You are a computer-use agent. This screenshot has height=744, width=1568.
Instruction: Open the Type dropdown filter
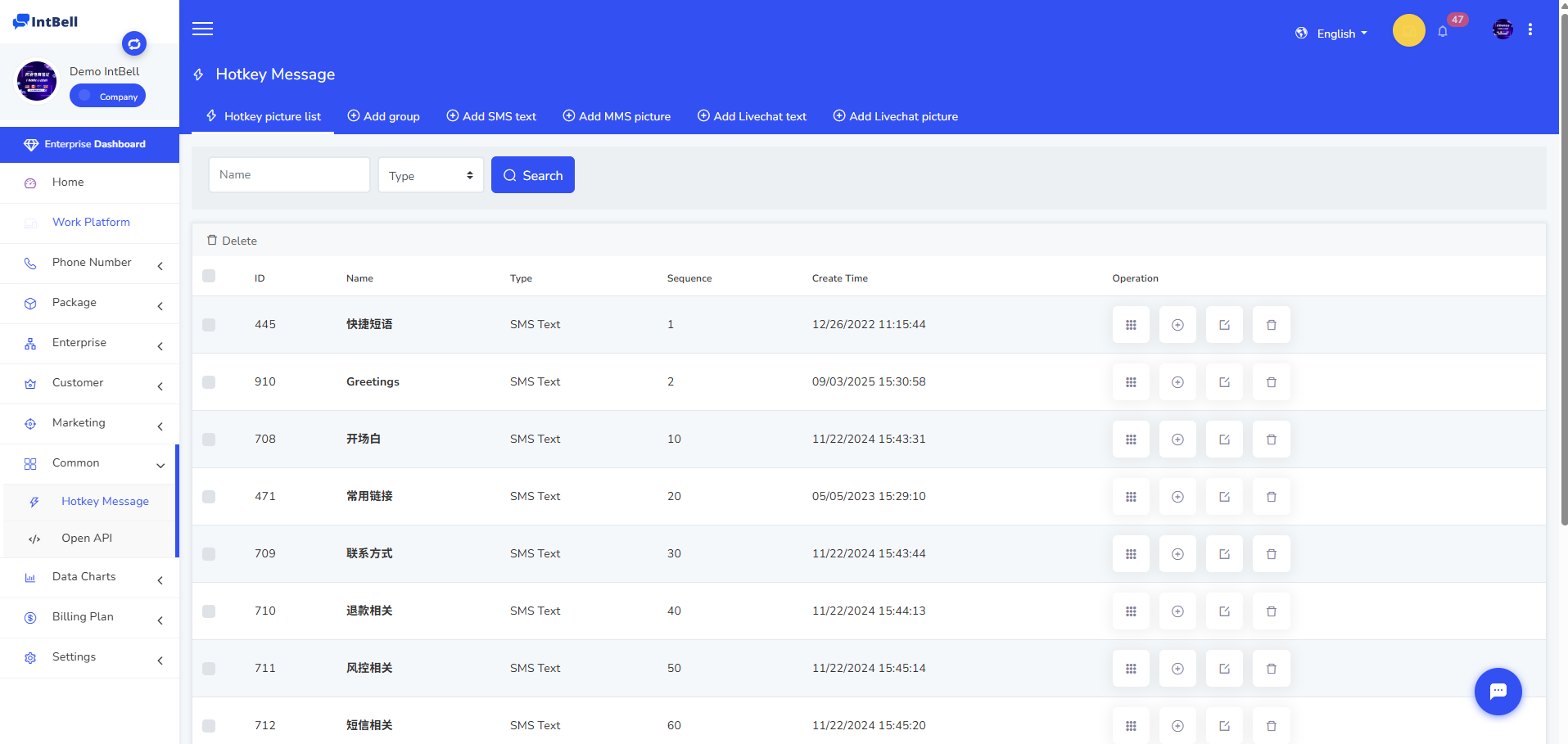coord(431,175)
